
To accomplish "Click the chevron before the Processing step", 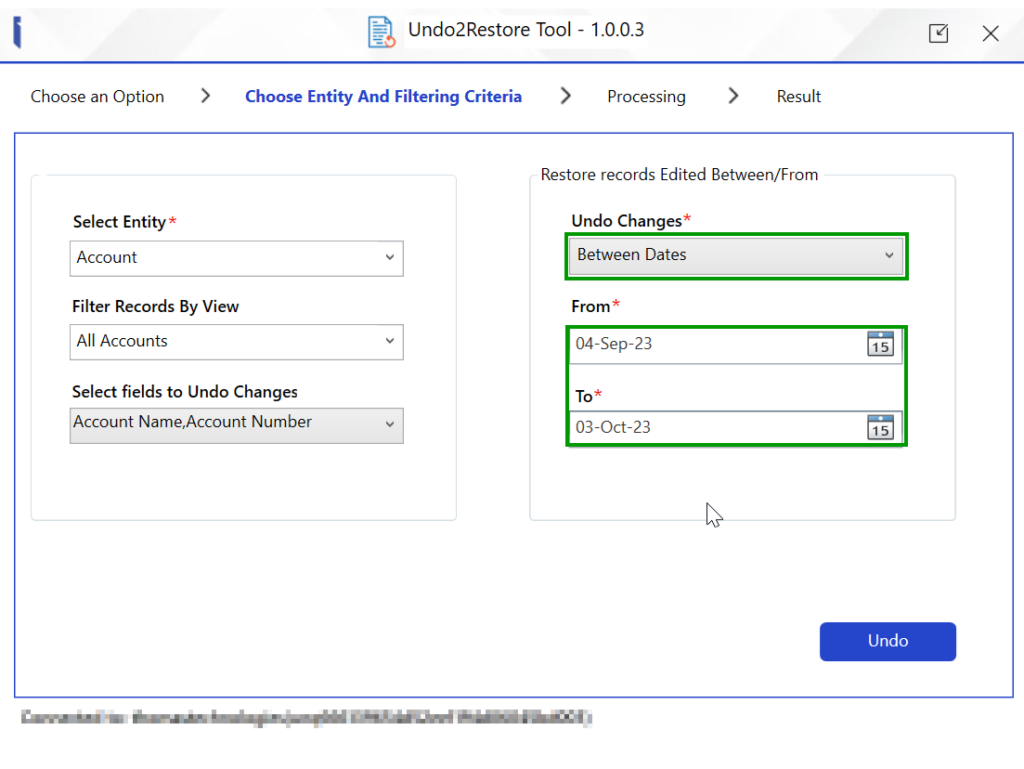I will [565, 95].
